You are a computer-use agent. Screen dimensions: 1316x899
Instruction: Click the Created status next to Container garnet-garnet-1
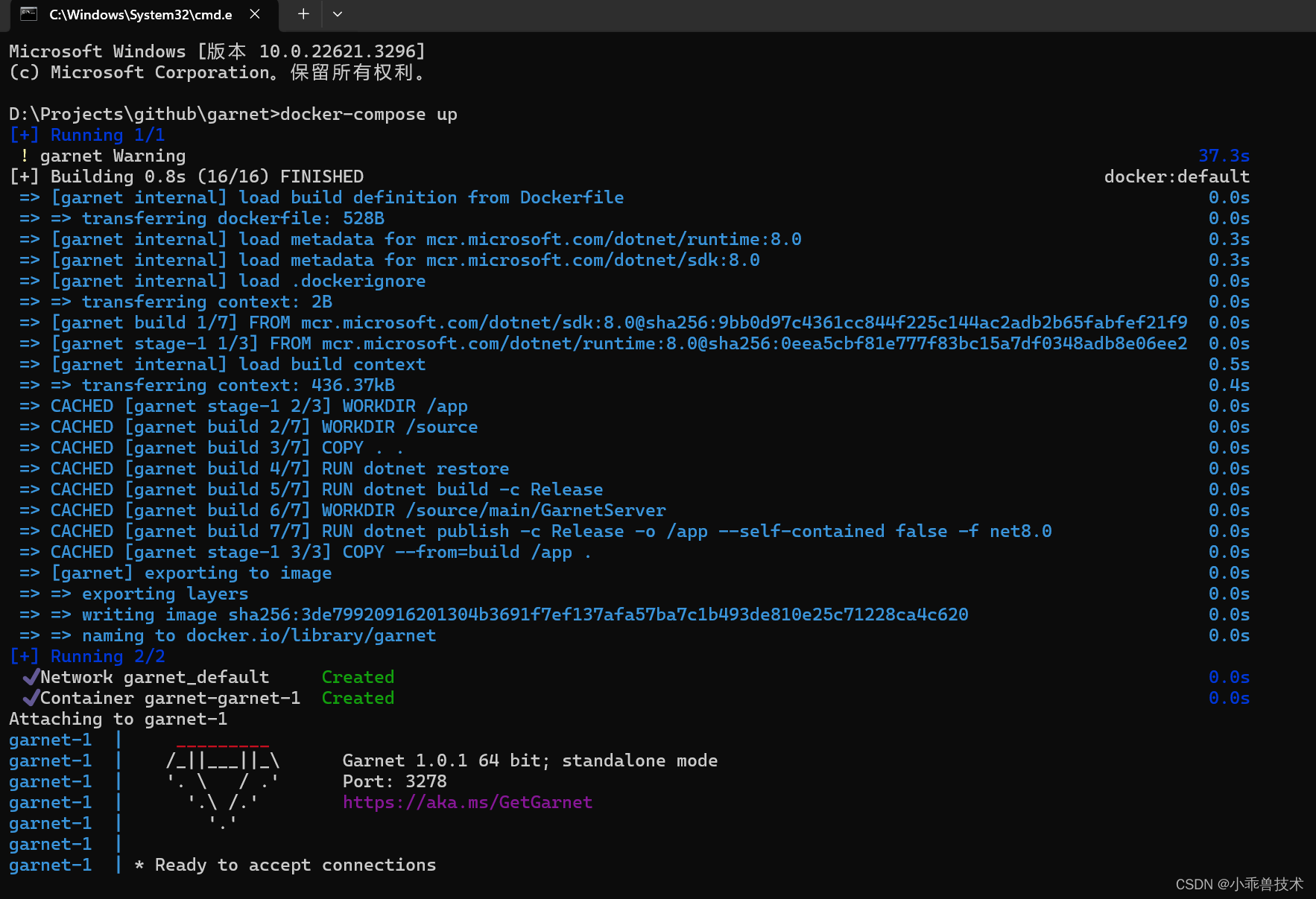pos(358,698)
